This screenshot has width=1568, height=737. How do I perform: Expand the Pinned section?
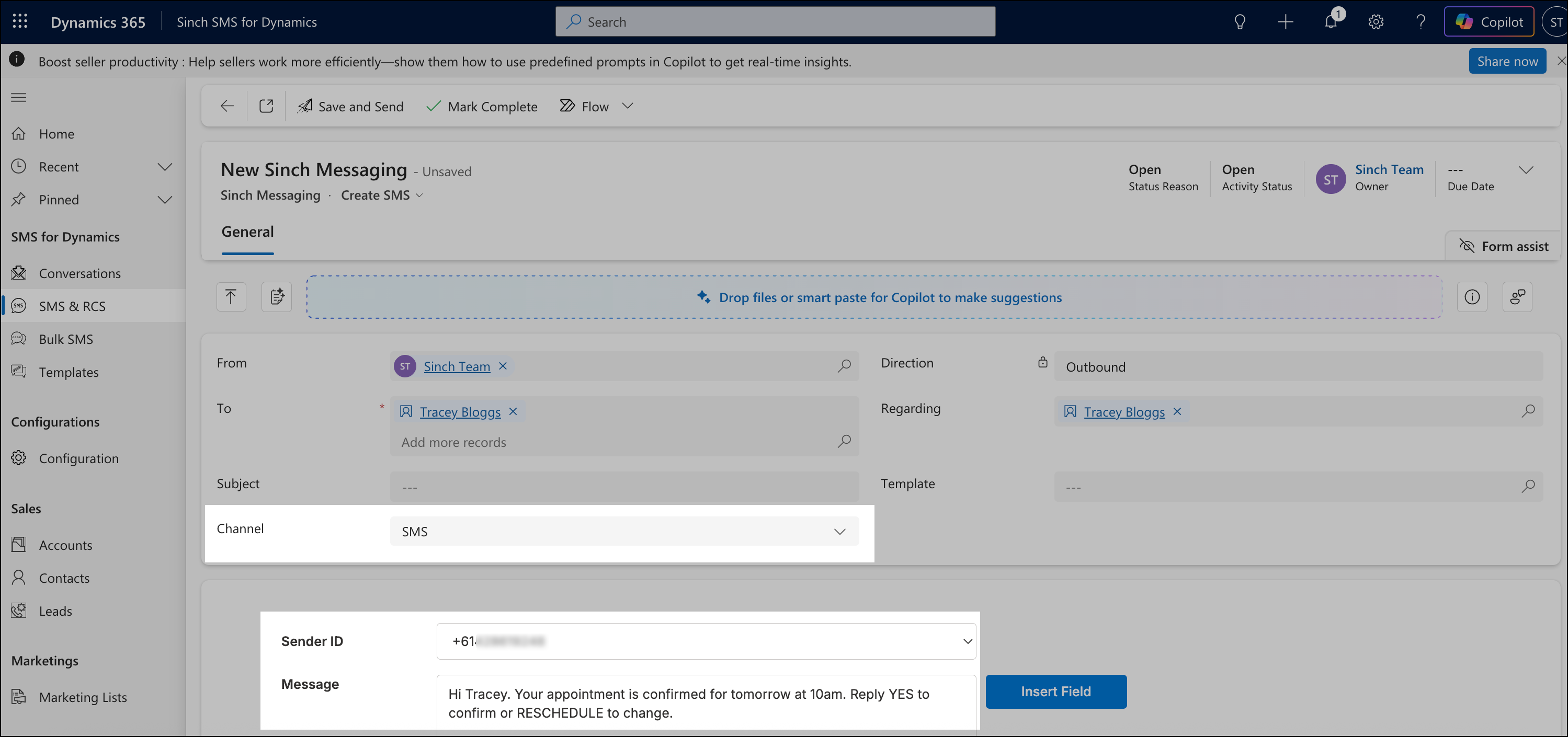164,200
